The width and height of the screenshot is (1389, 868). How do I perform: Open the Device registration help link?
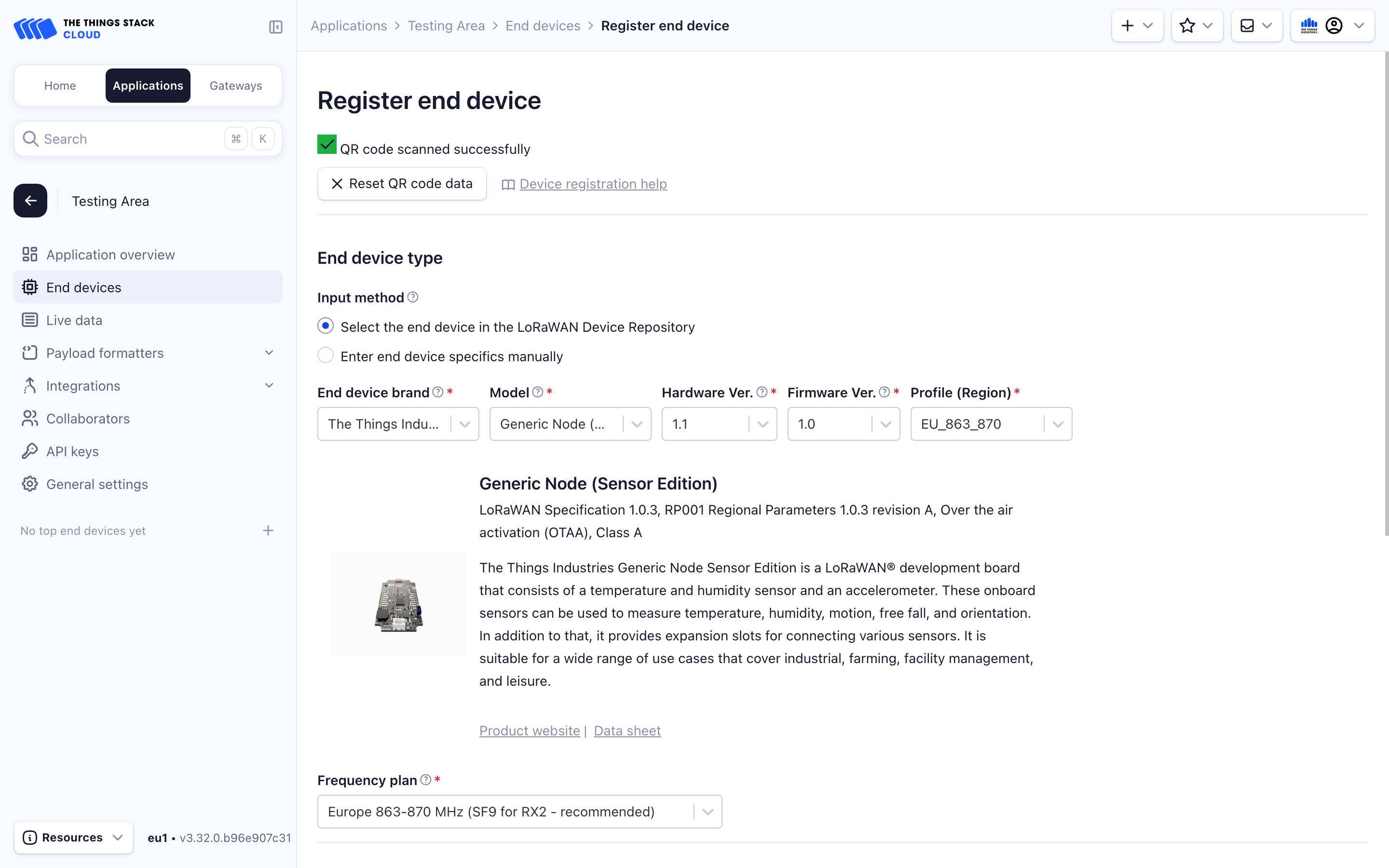(x=592, y=184)
